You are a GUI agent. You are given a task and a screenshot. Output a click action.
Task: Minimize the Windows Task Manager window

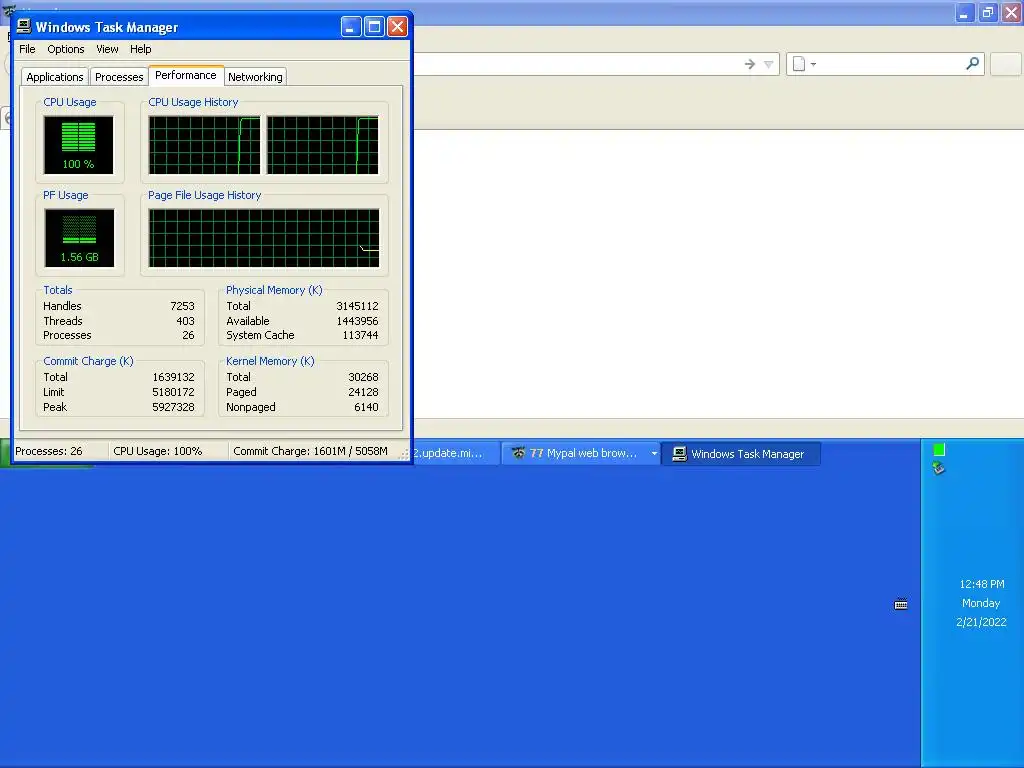(x=351, y=27)
